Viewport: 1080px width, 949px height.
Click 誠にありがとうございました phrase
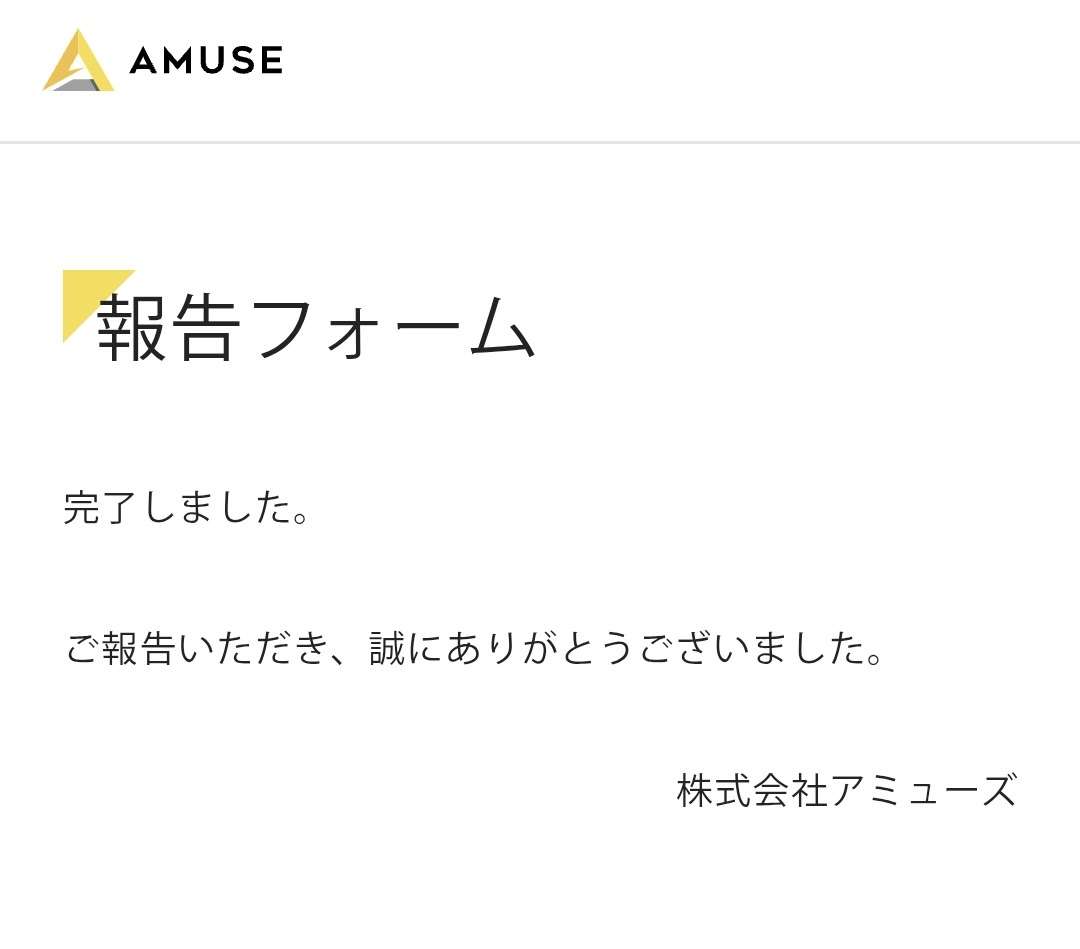tap(626, 648)
